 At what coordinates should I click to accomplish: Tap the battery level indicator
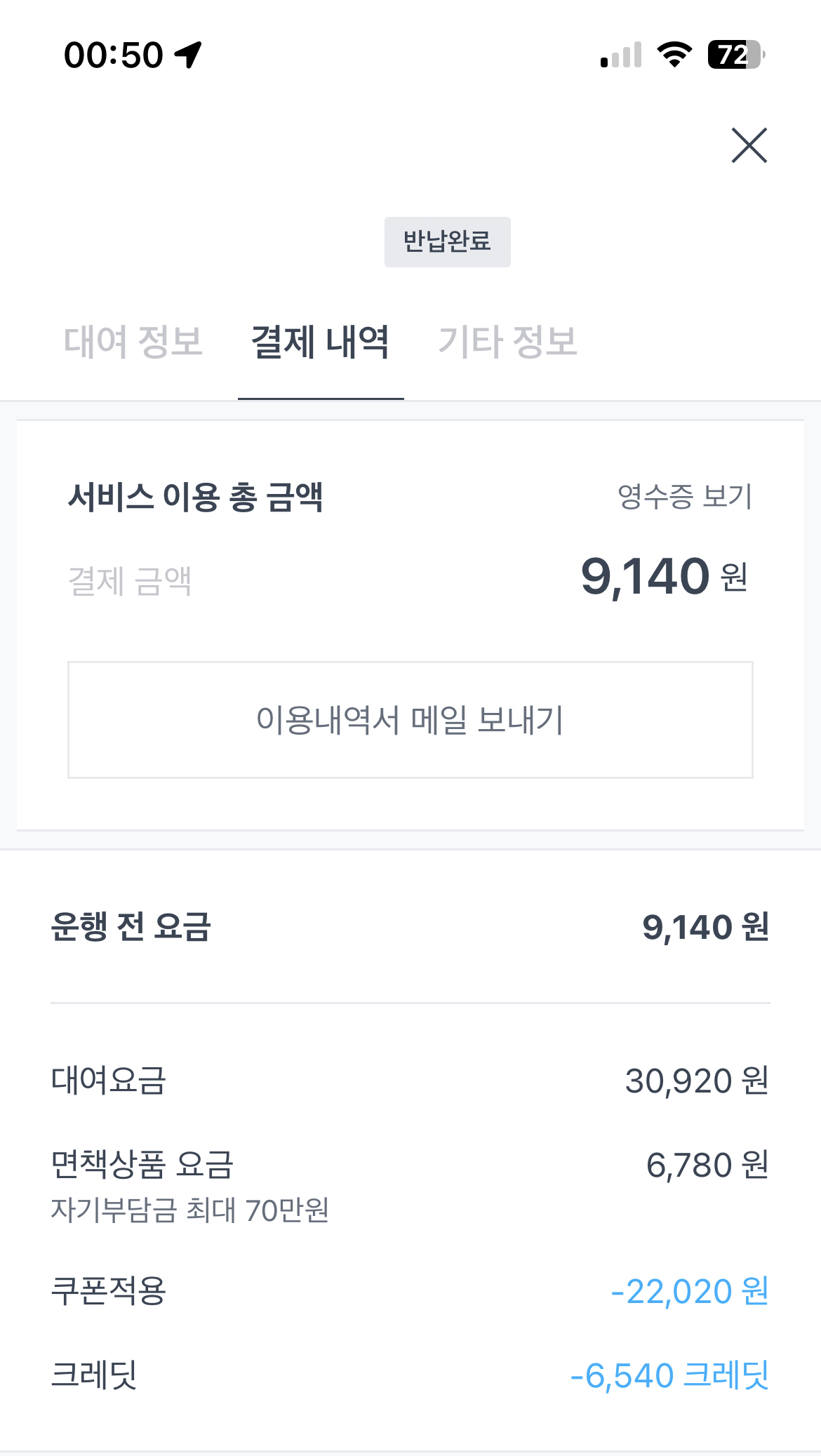735,55
